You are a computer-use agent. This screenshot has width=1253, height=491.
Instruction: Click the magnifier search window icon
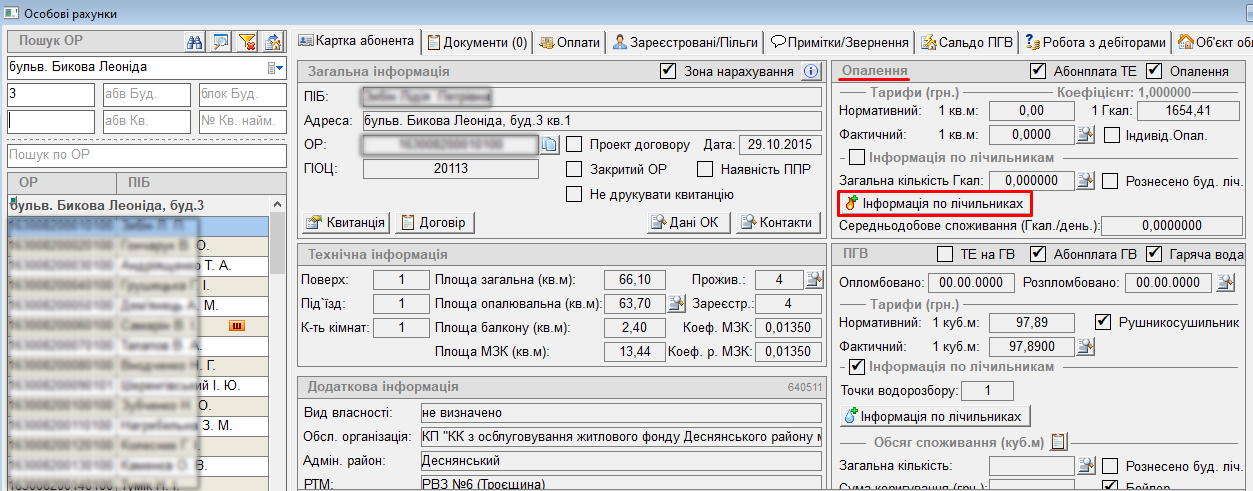point(221,41)
